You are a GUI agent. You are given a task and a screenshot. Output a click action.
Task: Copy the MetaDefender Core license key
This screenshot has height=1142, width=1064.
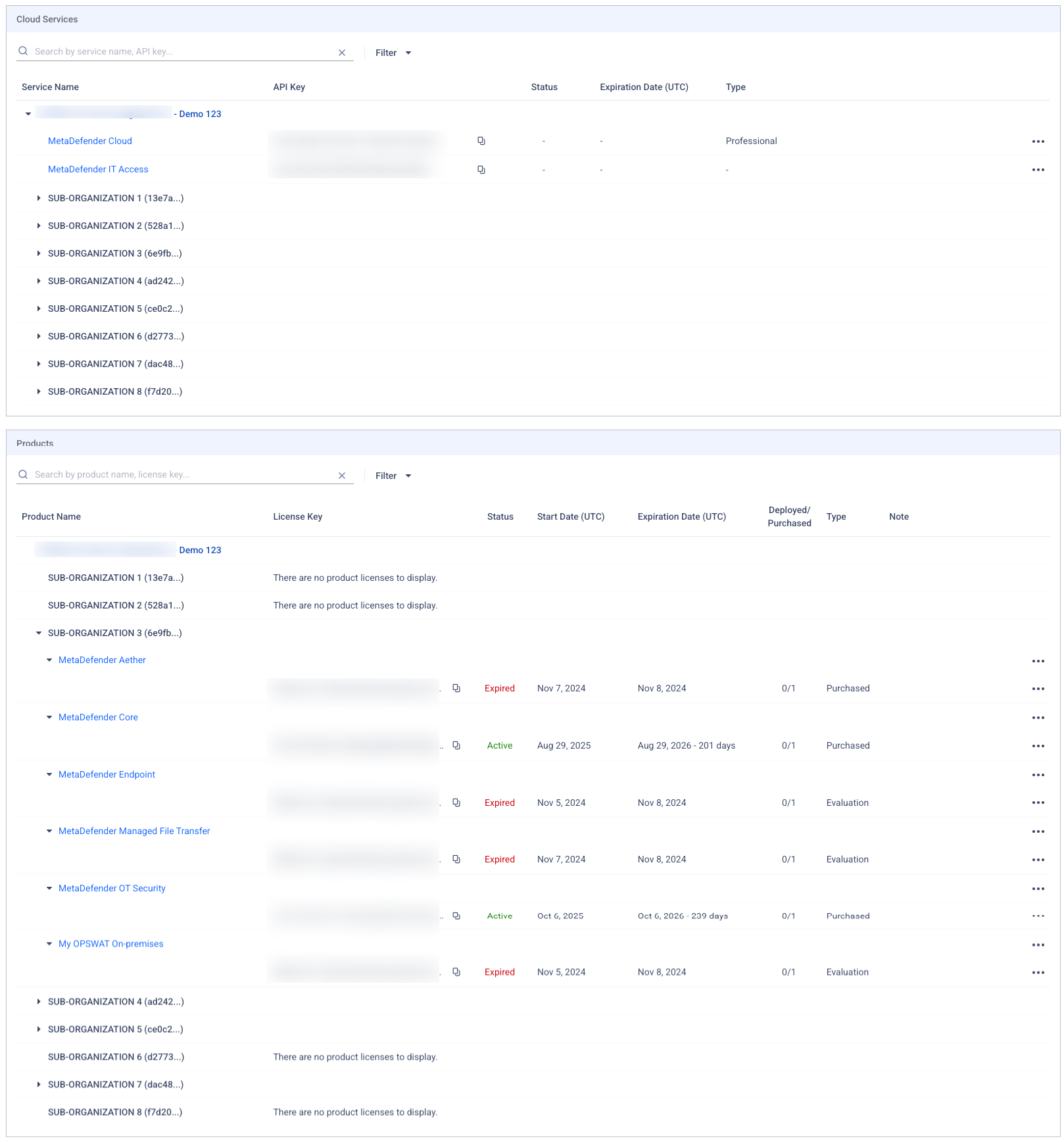[456, 745]
